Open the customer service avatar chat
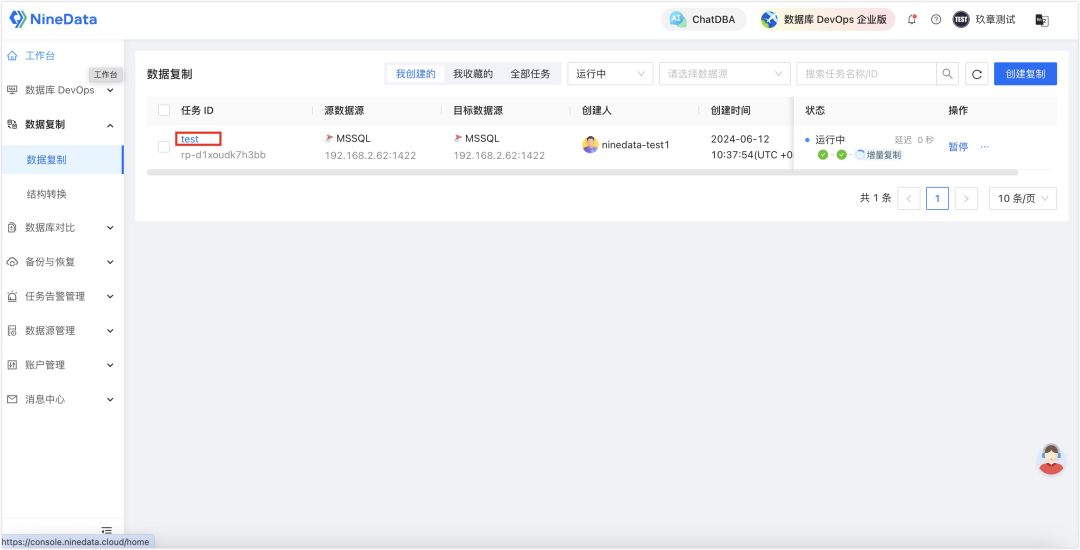This screenshot has width=1080, height=550. point(1051,459)
